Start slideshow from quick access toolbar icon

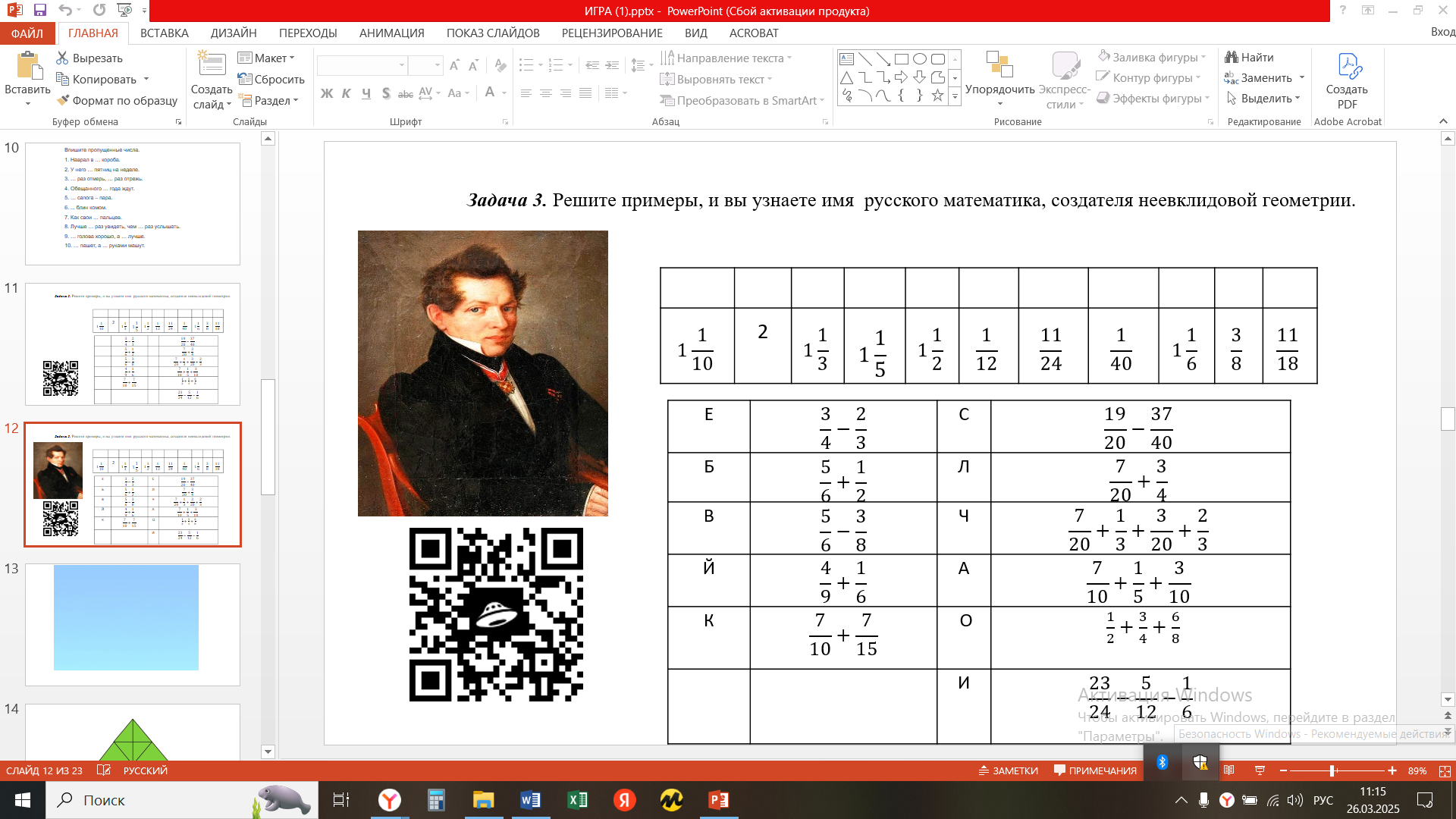coord(125,10)
